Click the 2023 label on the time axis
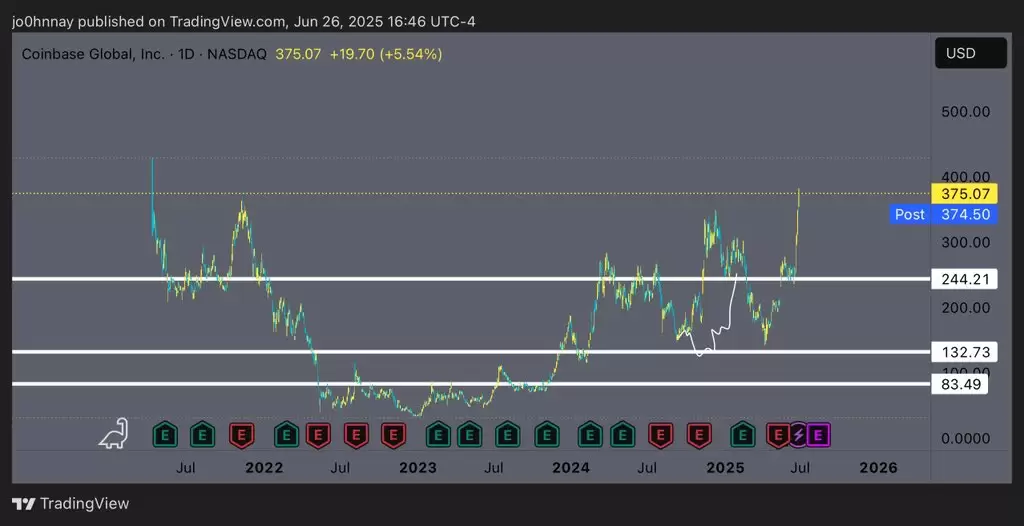Screen dimensions: 1024x526 418,468
